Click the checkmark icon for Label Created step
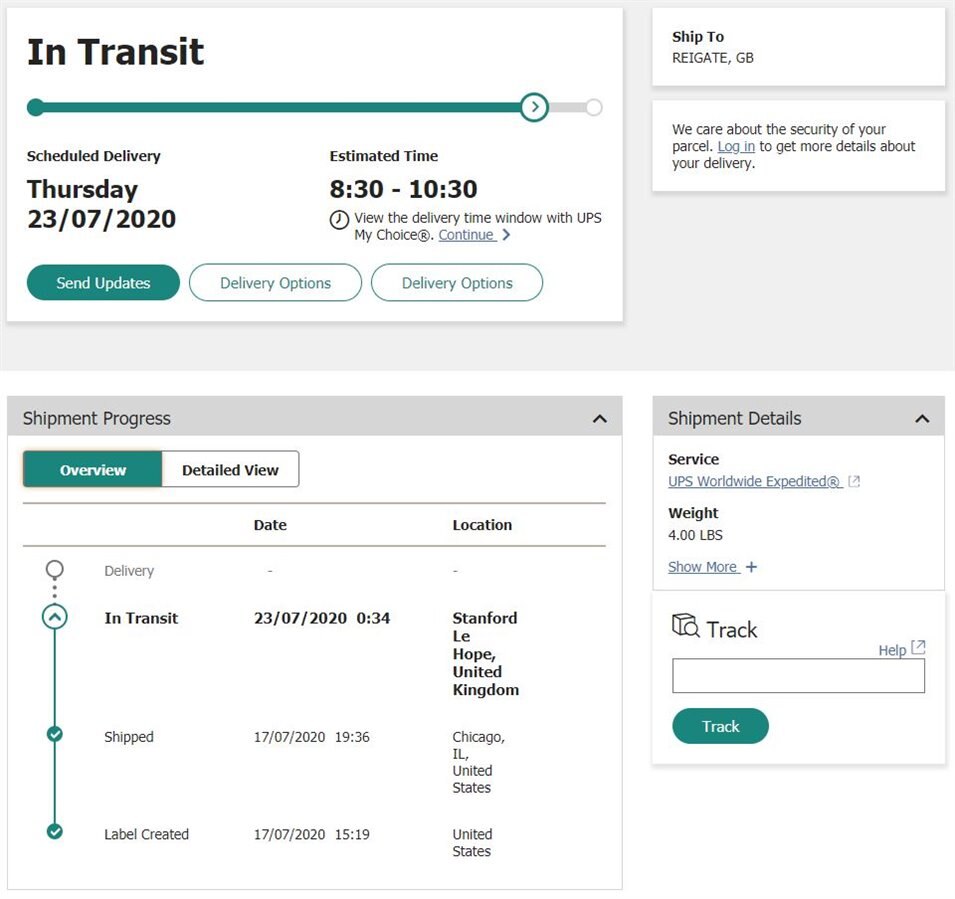The image size is (955, 899). pyautogui.click(x=55, y=831)
